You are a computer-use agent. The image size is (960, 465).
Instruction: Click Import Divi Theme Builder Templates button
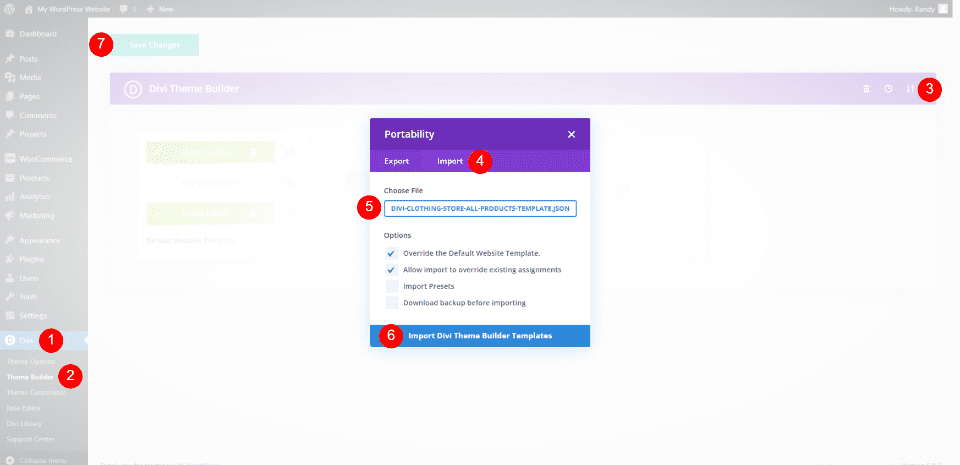480,336
